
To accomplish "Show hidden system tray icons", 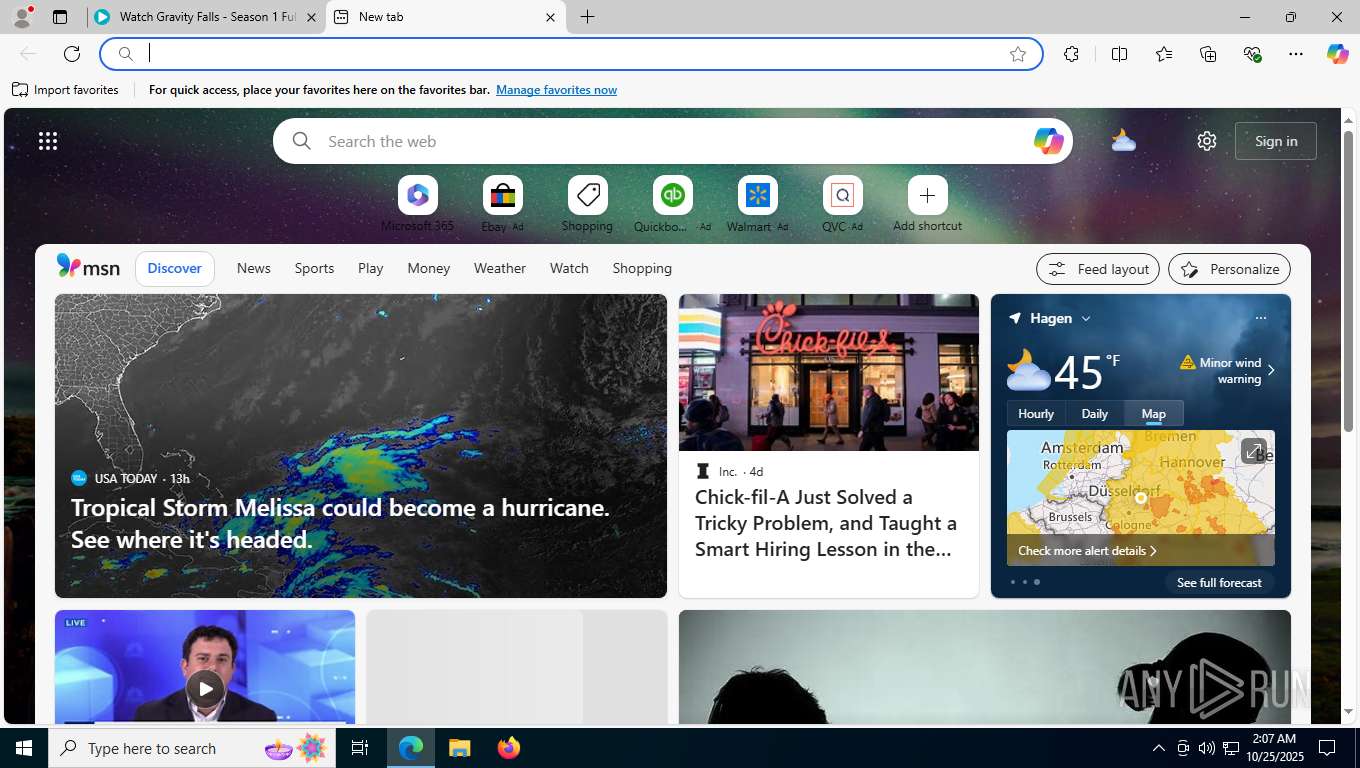I will 1158,748.
